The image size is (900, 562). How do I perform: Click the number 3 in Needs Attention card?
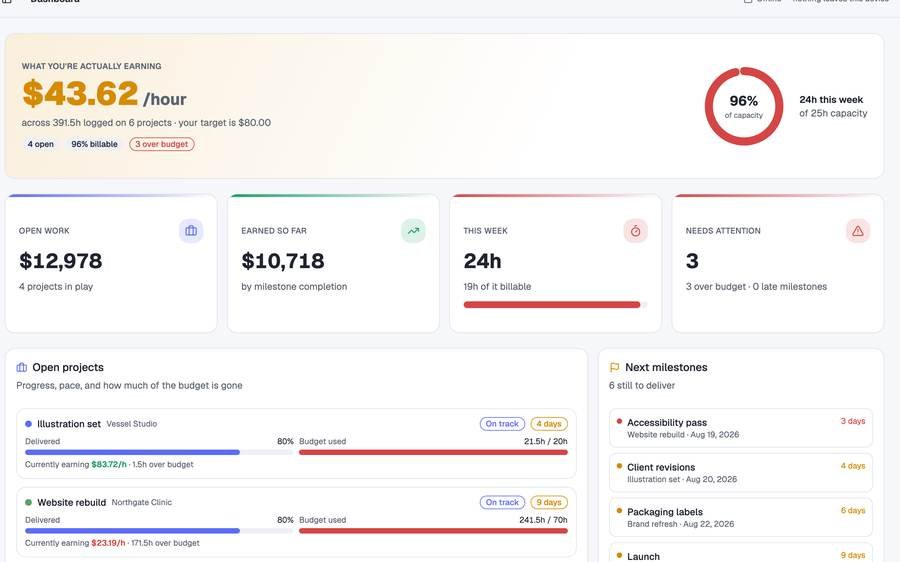pyautogui.click(x=692, y=261)
